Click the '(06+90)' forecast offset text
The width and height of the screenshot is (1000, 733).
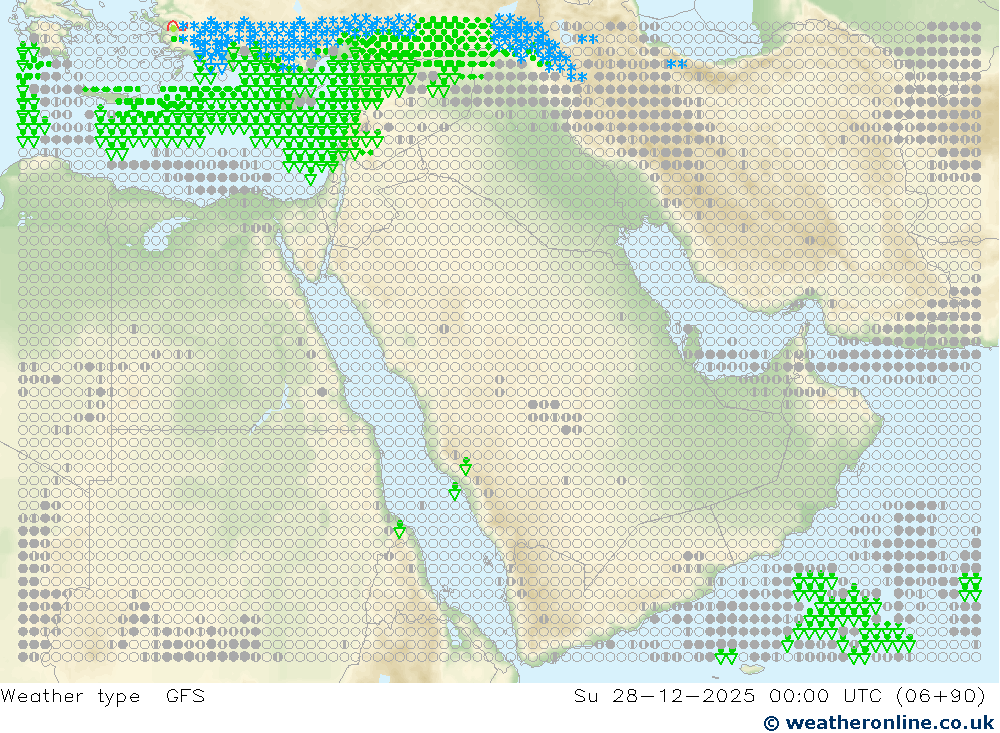[941, 695]
